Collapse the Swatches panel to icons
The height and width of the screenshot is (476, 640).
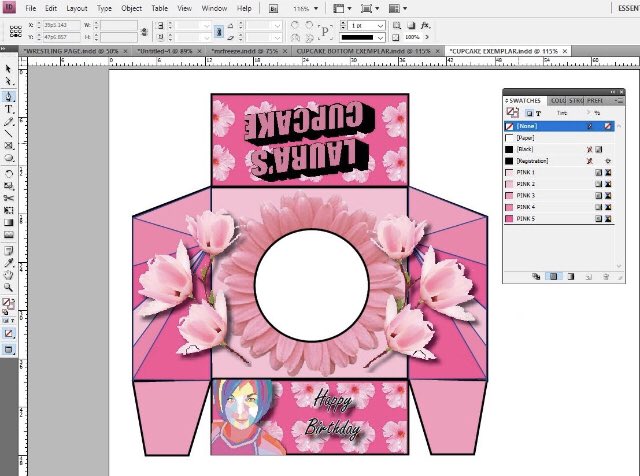click(x=613, y=92)
